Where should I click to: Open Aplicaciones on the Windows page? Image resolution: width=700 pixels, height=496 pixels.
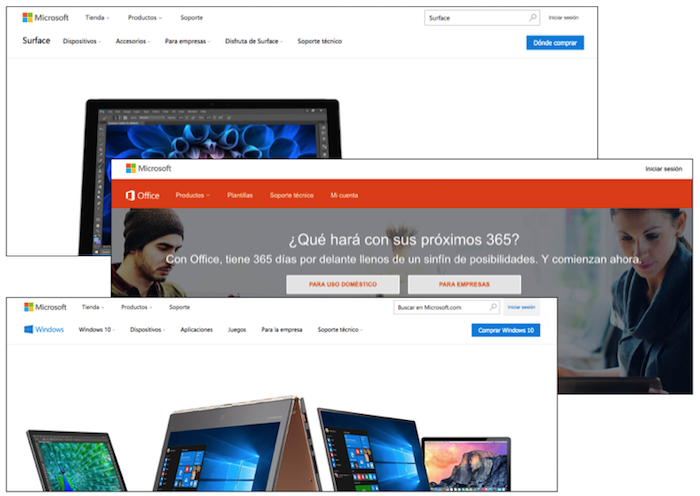pos(196,329)
